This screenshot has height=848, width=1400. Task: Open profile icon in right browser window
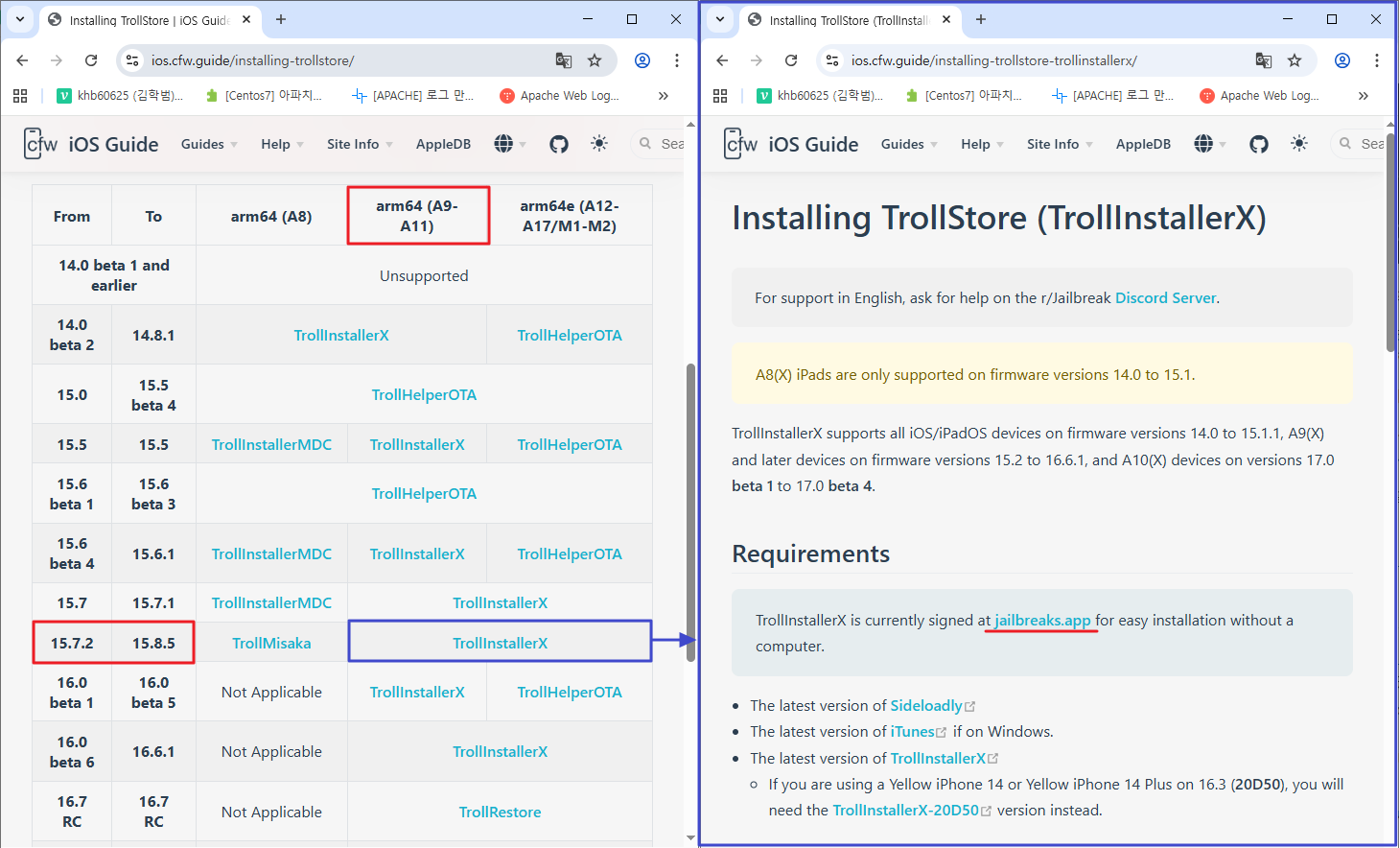[x=1342, y=60]
